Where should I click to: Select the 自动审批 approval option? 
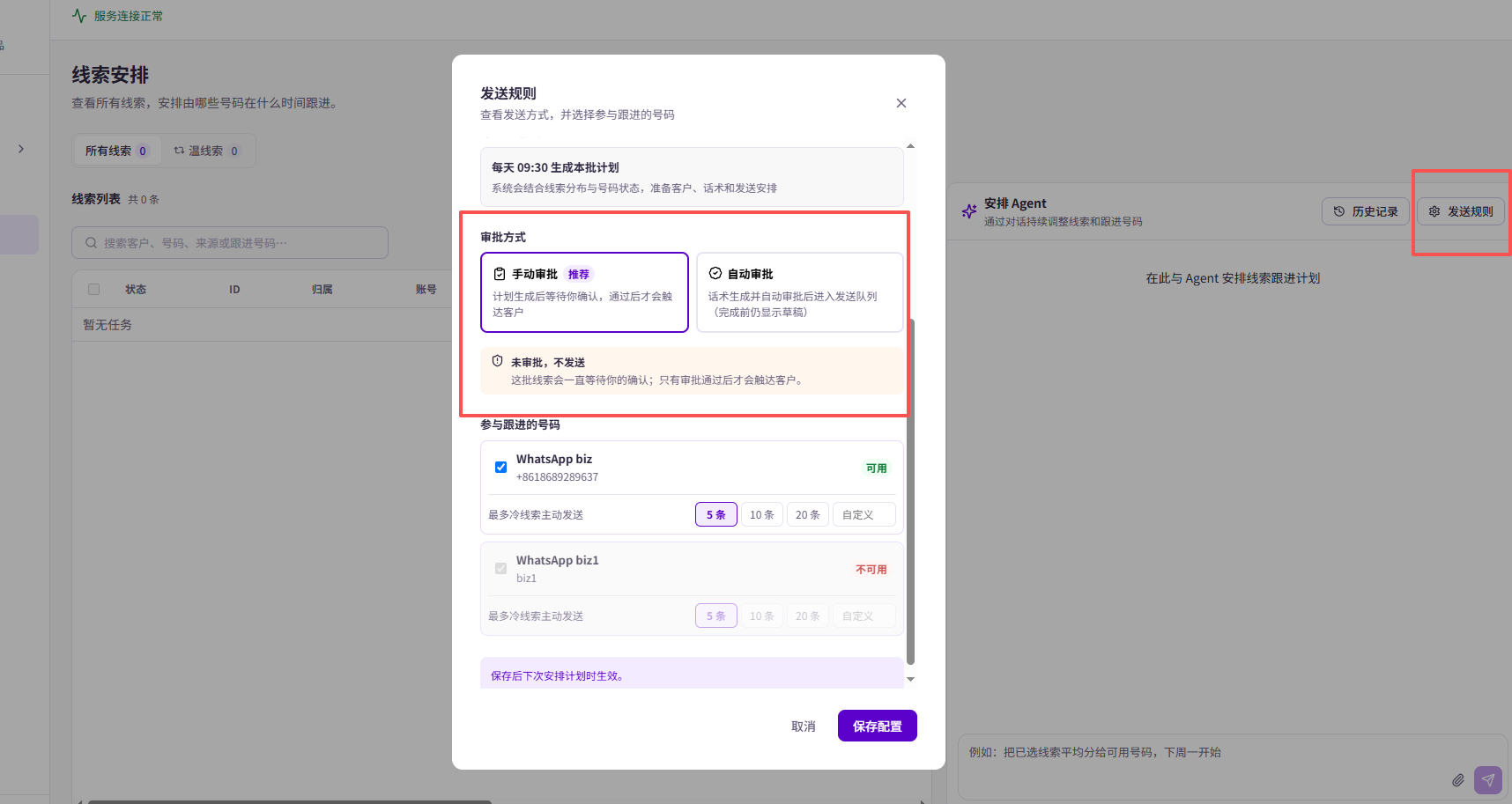click(x=799, y=292)
